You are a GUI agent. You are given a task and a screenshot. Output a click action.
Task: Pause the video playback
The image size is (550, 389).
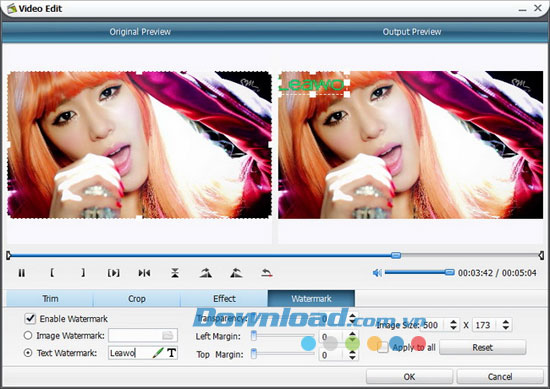coord(22,273)
